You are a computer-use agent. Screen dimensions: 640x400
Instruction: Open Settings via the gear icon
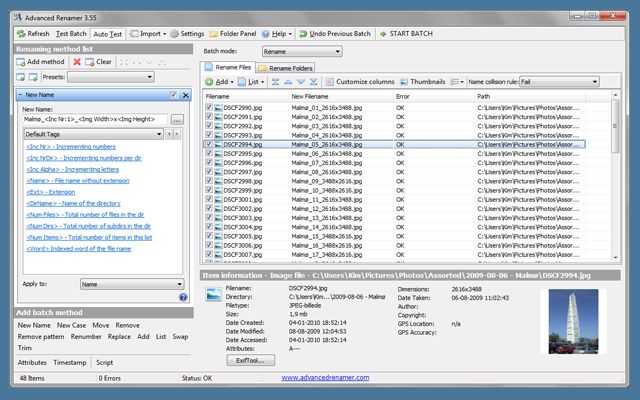(174, 34)
